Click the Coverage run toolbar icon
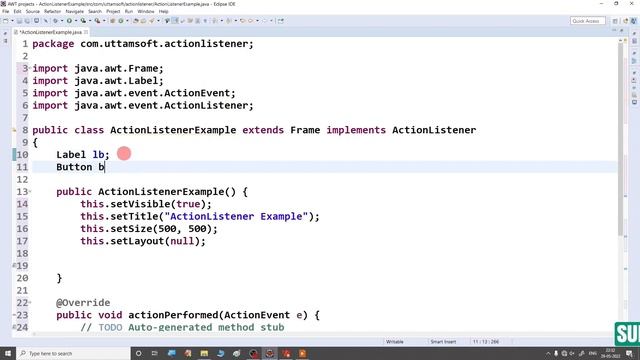Viewport: 640px width, 360px height. [x=83, y=21]
